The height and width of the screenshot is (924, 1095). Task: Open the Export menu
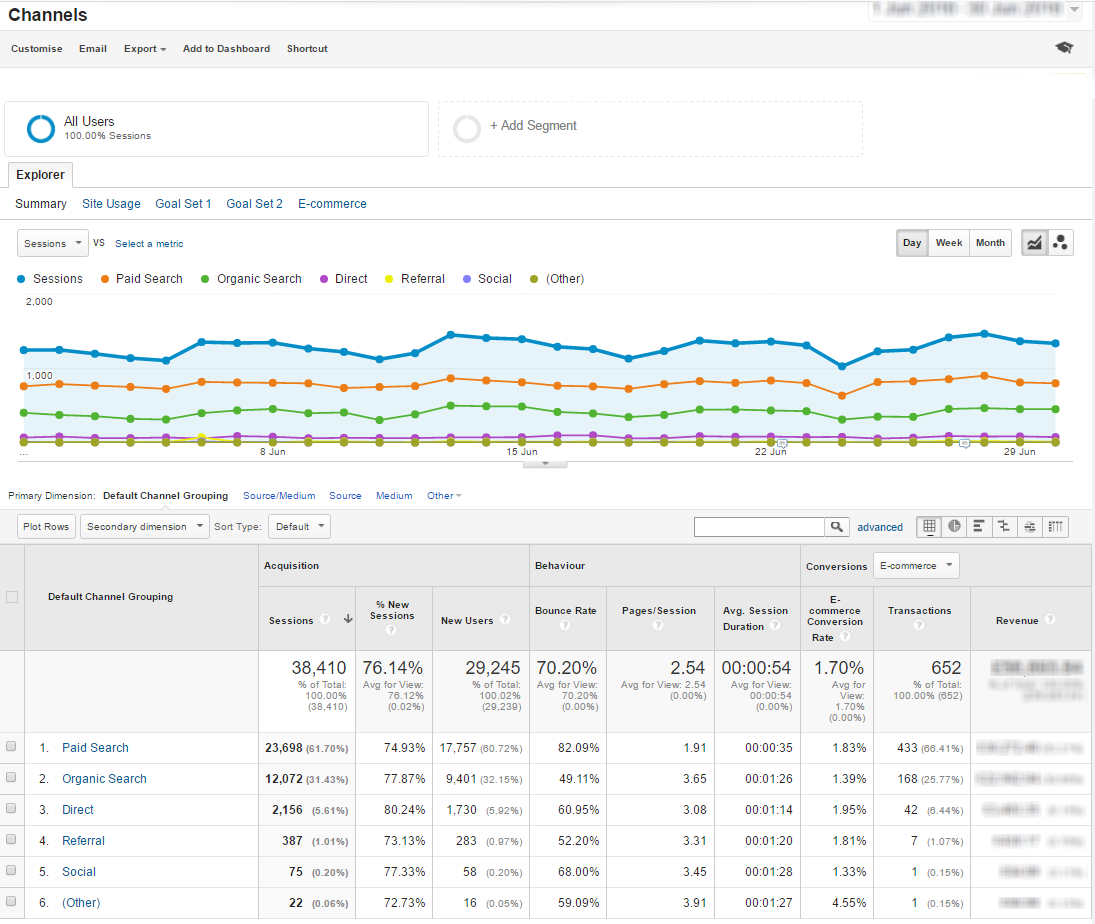pos(145,49)
